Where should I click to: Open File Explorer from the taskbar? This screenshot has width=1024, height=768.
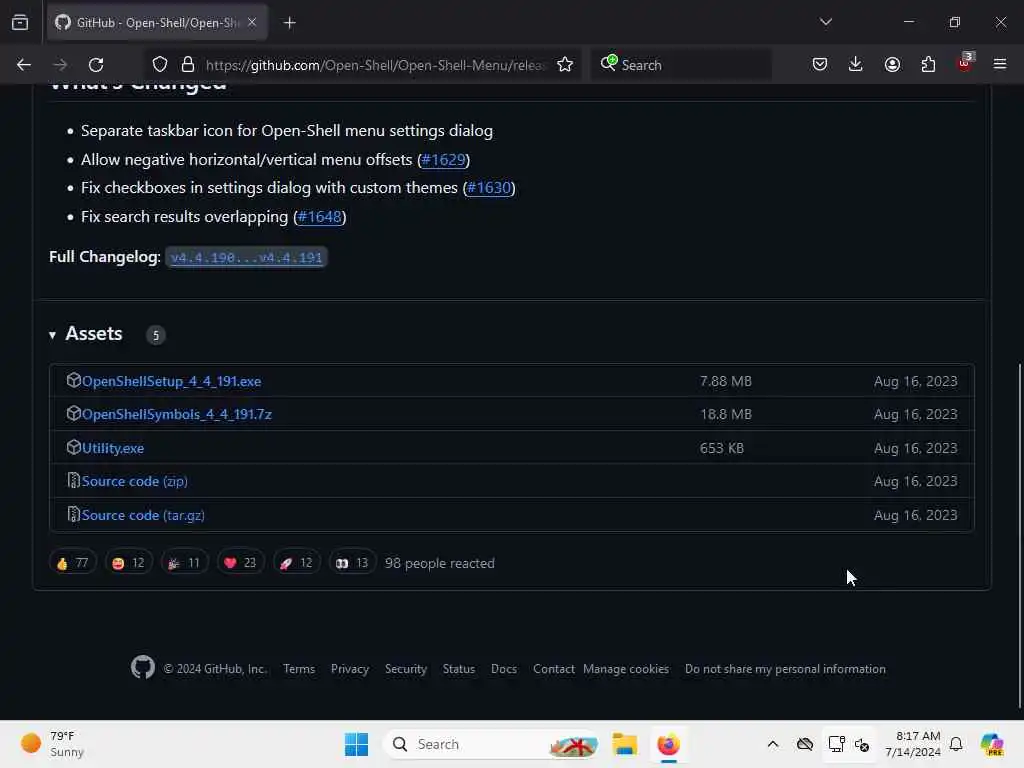(624, 744)
